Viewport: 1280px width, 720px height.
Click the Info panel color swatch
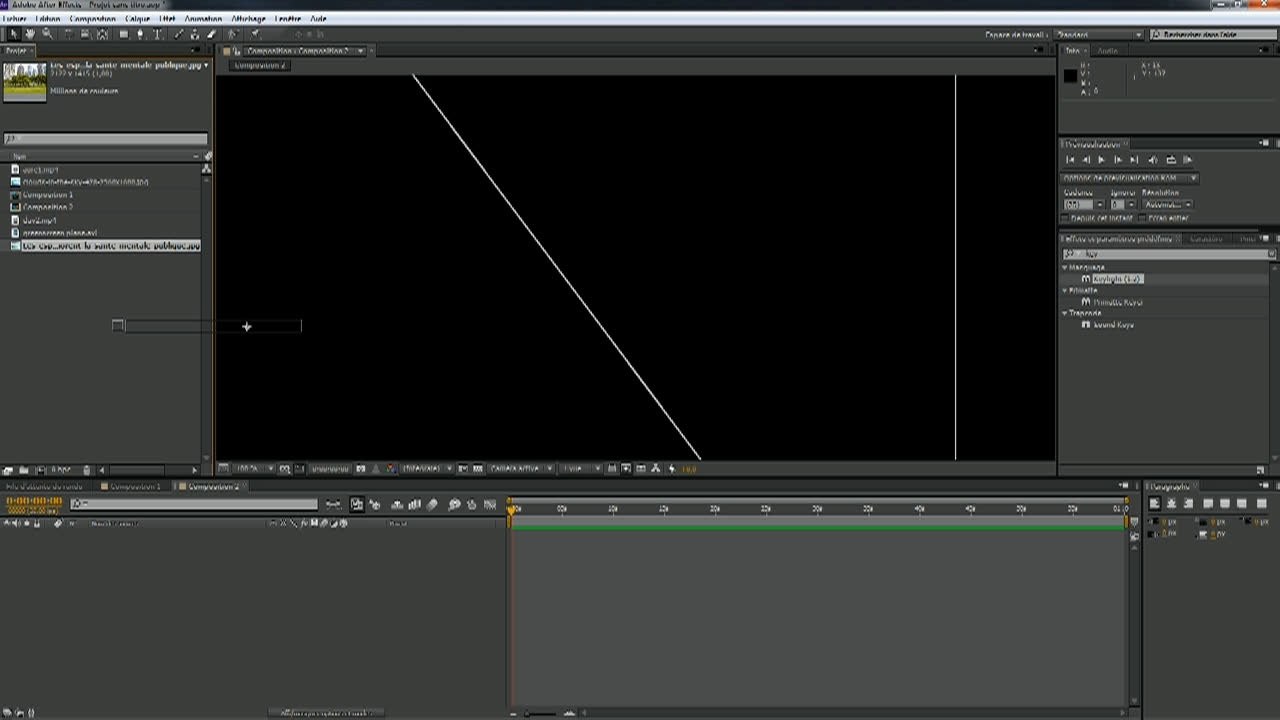pyautogui.click(x=1070, y=76)
